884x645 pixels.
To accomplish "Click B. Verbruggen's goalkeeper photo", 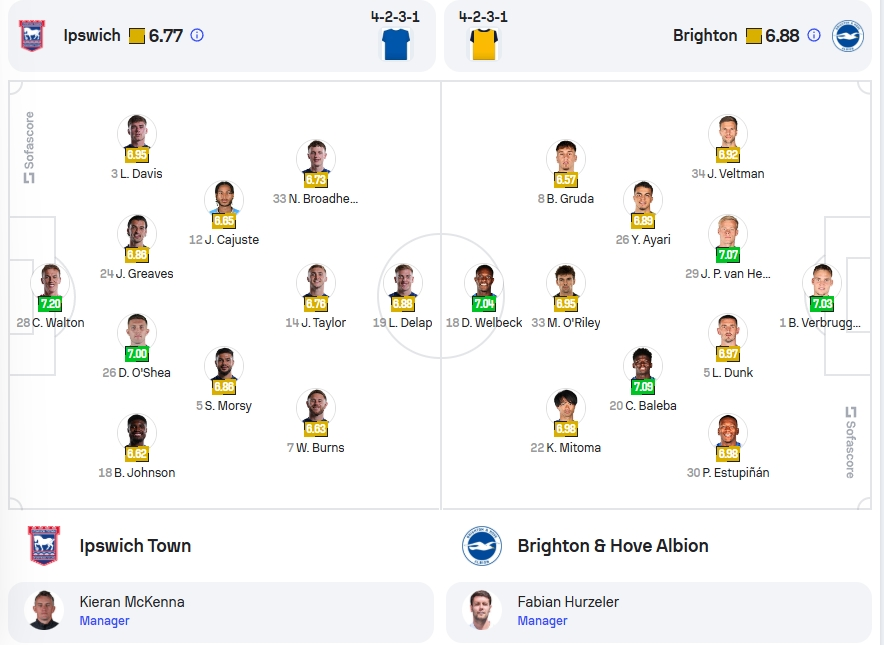I will tap(822, 280).
